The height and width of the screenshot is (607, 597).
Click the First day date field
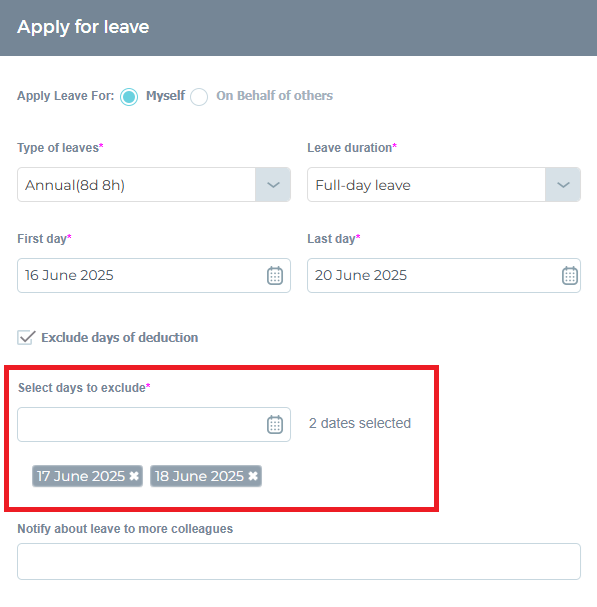[154, 275]
